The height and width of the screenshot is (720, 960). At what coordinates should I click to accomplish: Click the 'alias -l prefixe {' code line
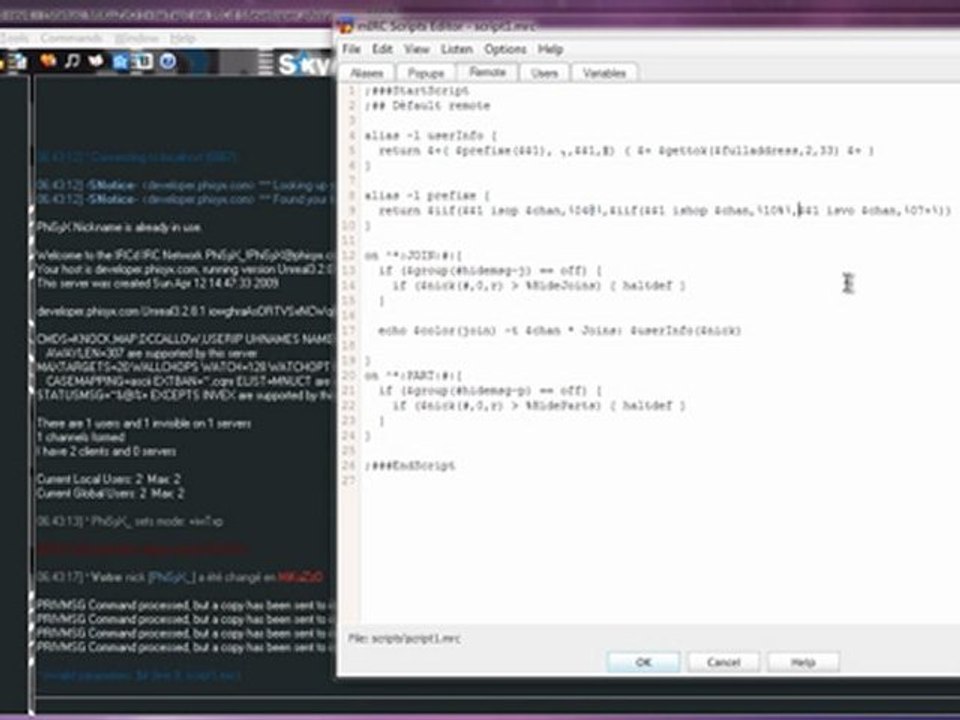pos(427,195)
